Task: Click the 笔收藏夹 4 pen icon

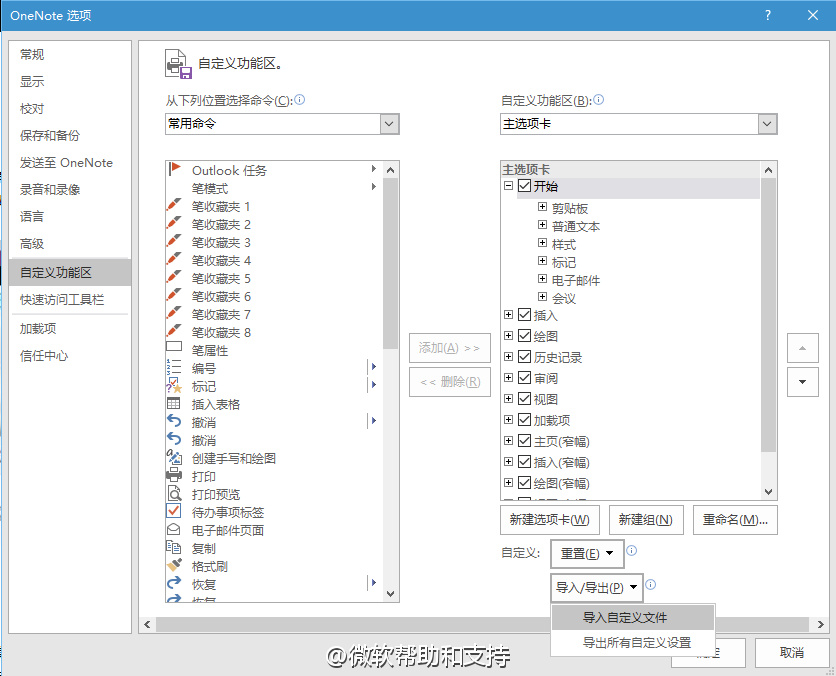Action: [174, 260]
